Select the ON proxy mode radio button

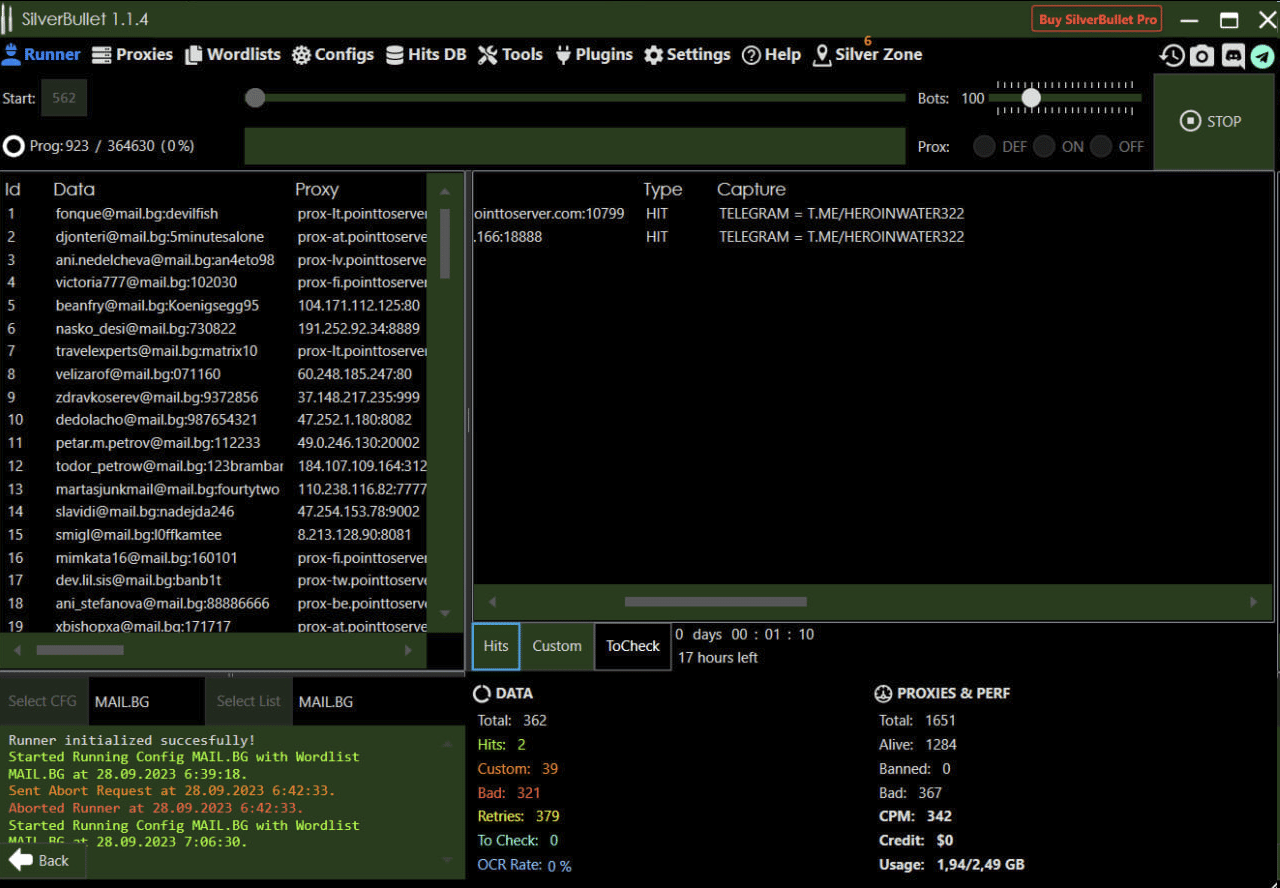[x=1044, y=147]
